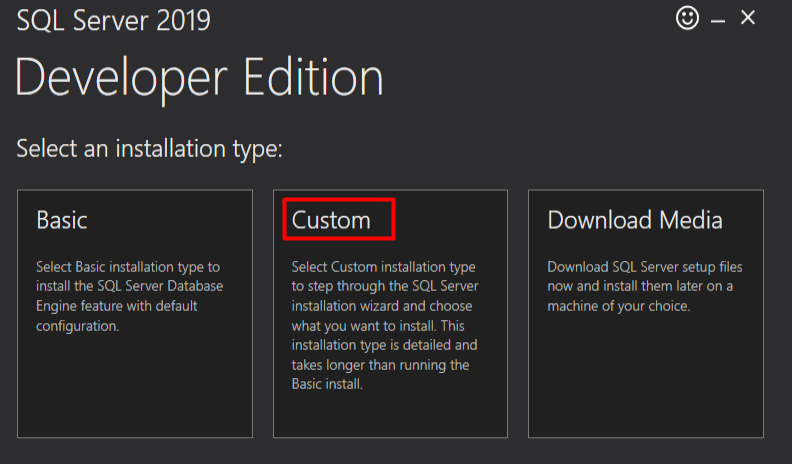Viewport: 792px width, 464px height.
Task: Minimize the SQL Server installer window
Action: [718, 21]
